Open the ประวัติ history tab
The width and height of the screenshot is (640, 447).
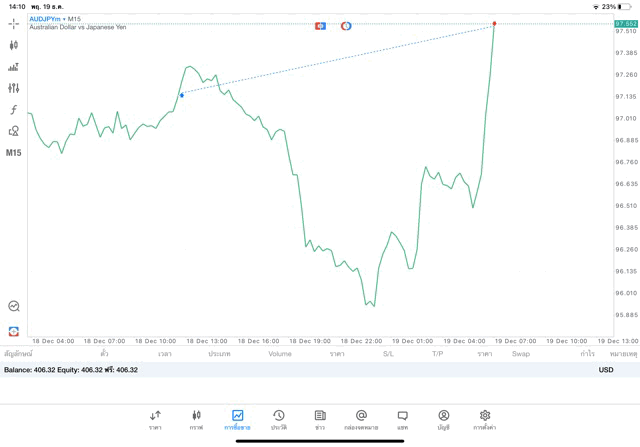279,419
